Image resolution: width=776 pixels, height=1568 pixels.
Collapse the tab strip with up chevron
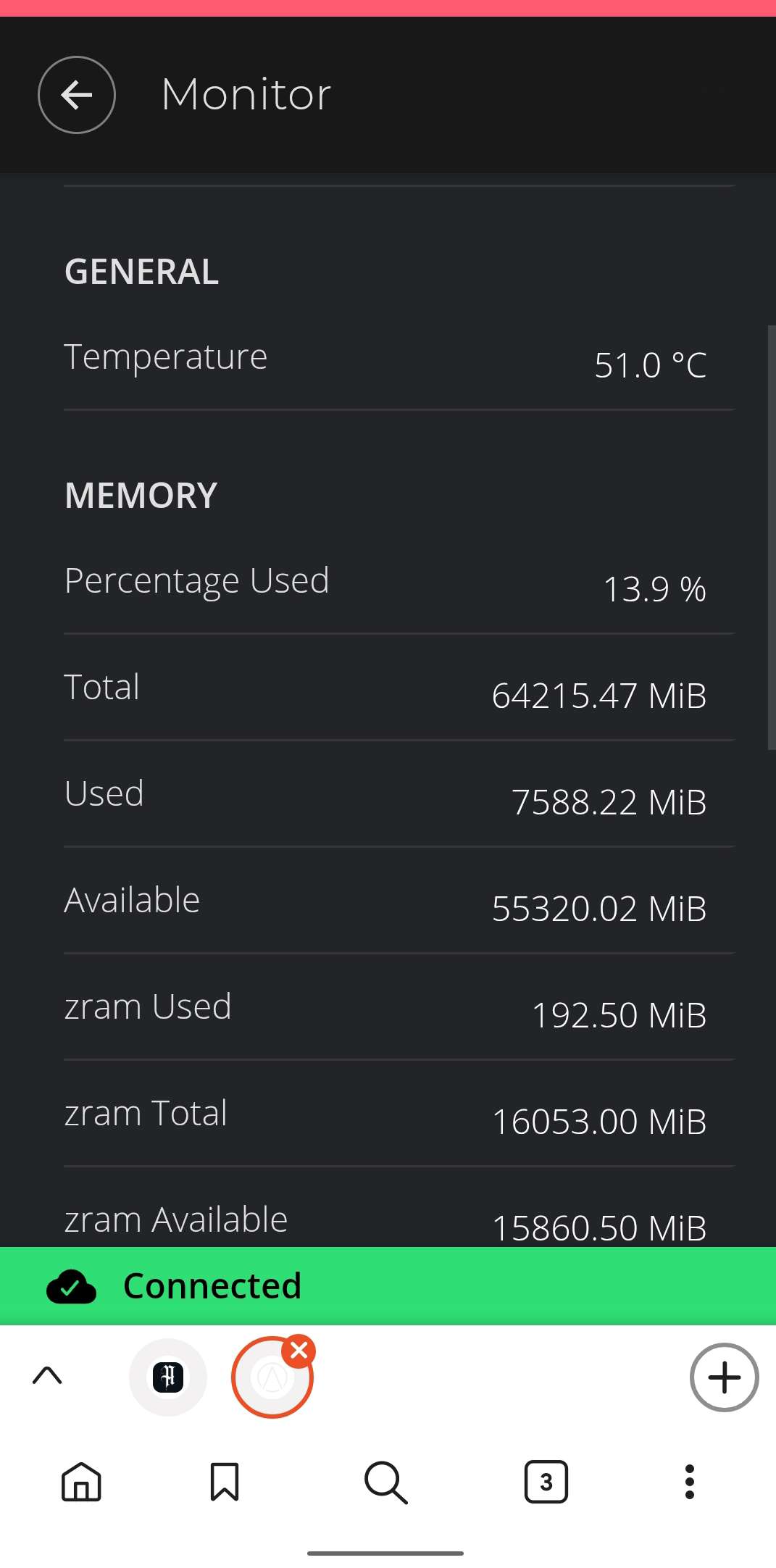point(48,1375)
